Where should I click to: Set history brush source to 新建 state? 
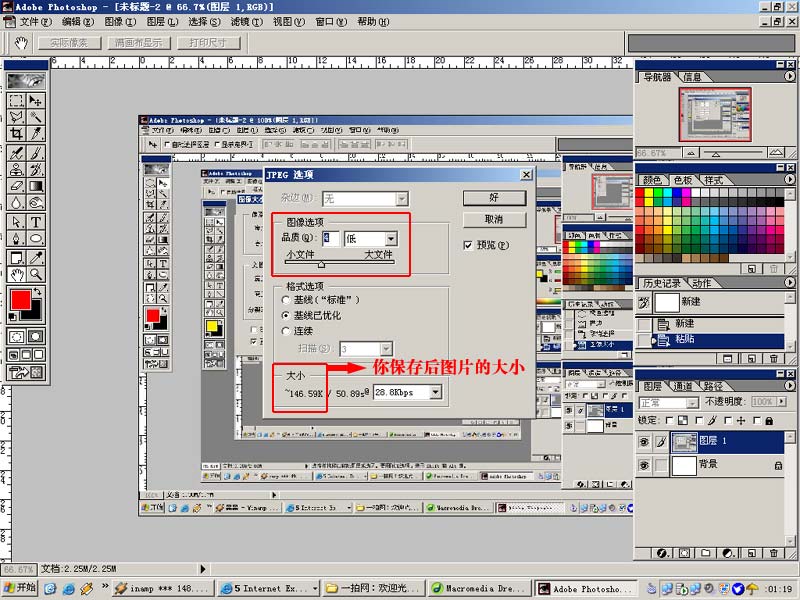pos(644,323)
